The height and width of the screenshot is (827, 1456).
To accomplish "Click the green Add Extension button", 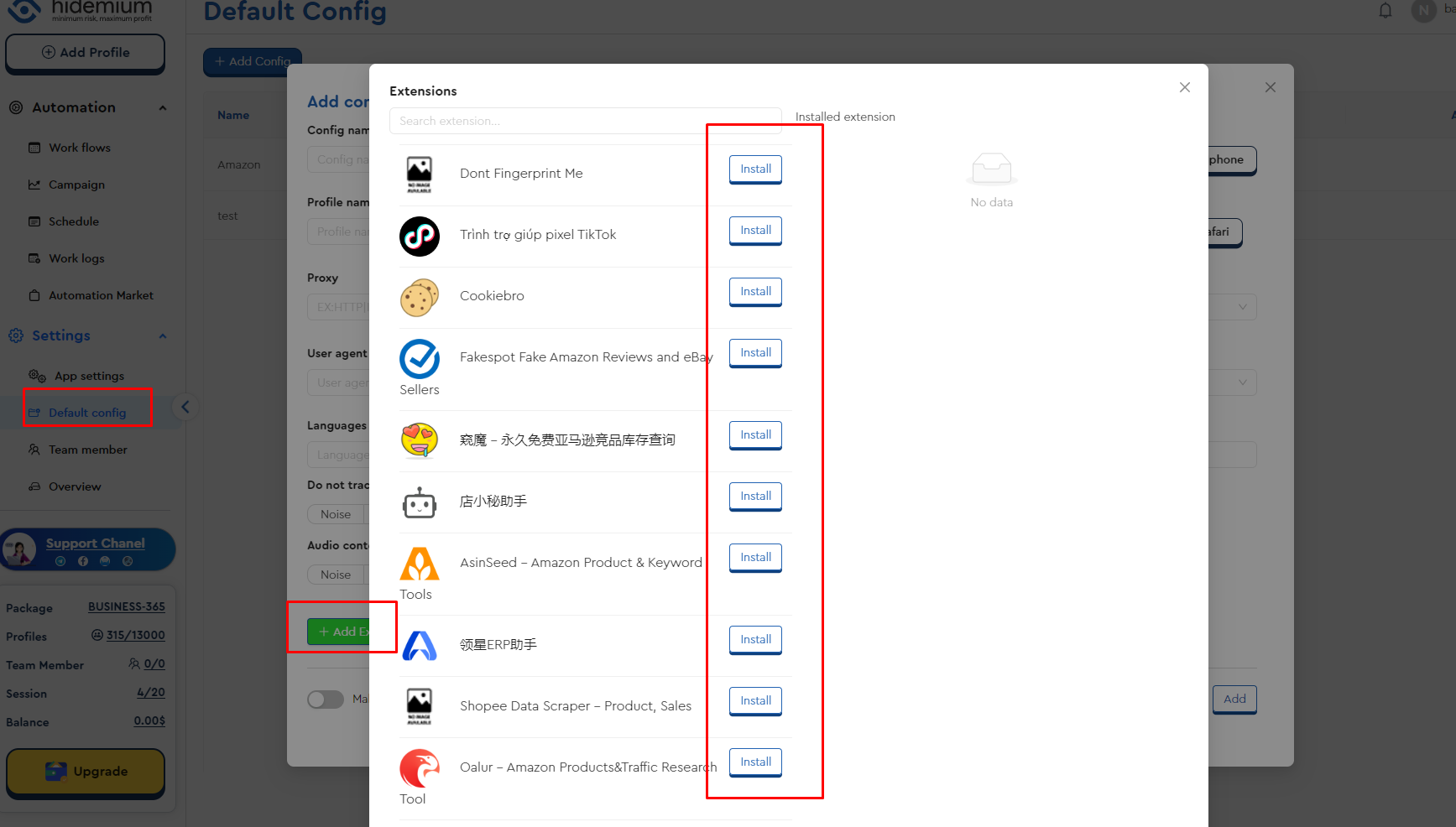I will (x=339, y=632).
